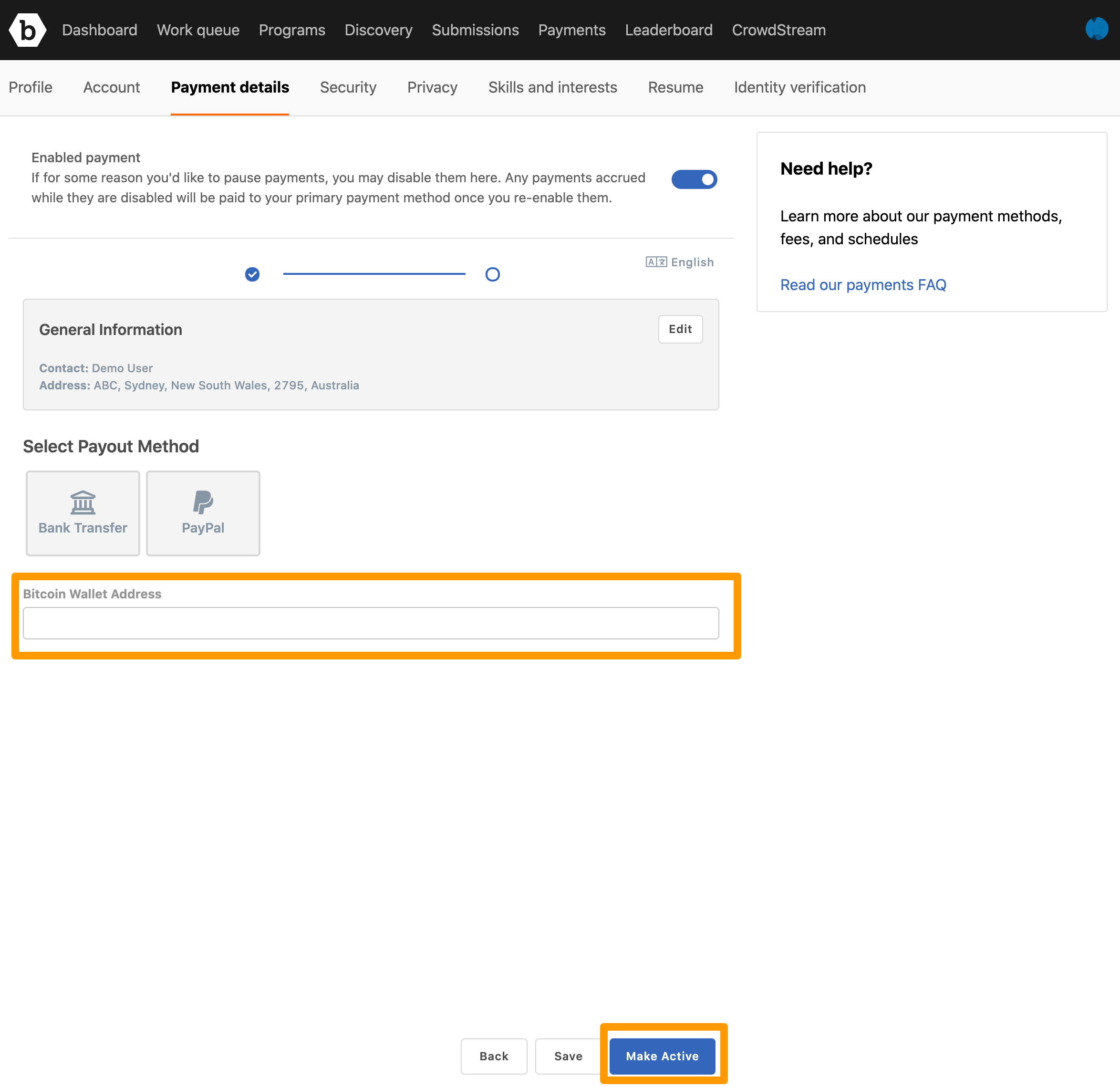
Task: Click the PayPal payout icon
Action: (203, 501)
